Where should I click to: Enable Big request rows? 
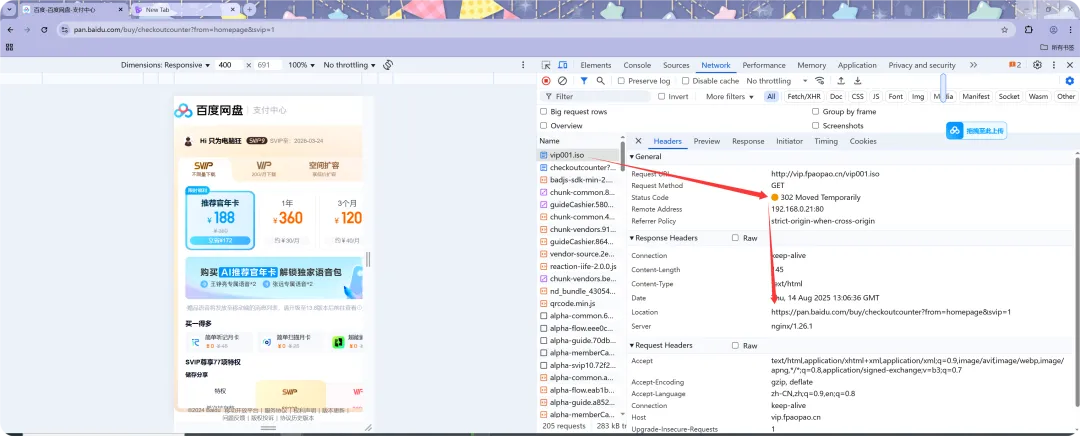[x=543, y=112]
